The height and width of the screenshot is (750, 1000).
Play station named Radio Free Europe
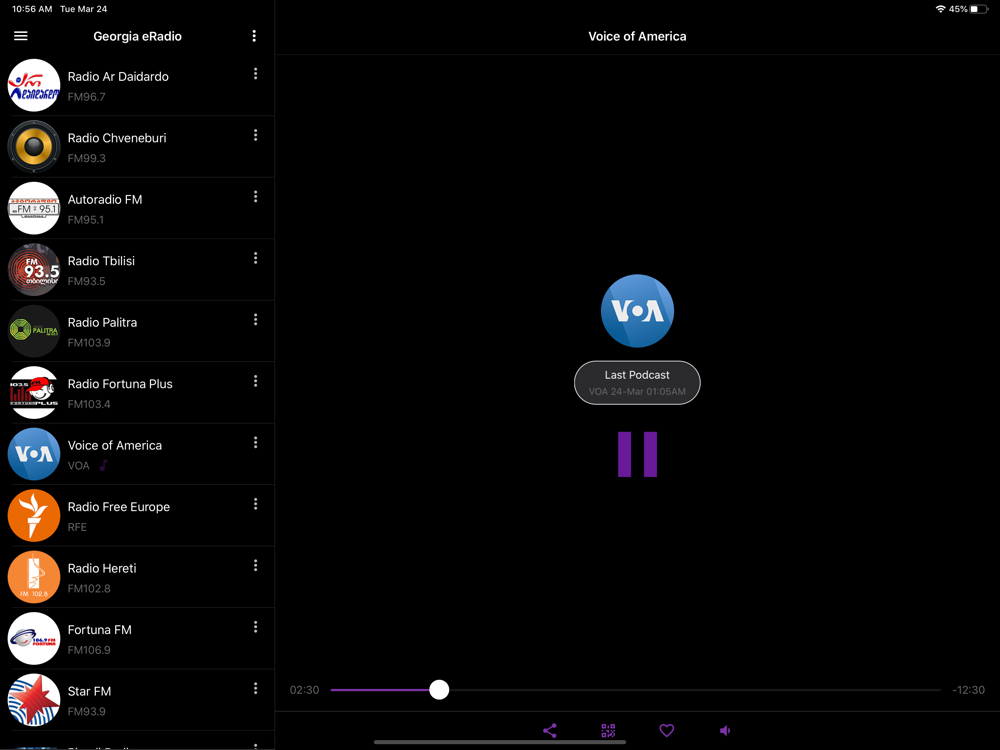click(119, 507)
